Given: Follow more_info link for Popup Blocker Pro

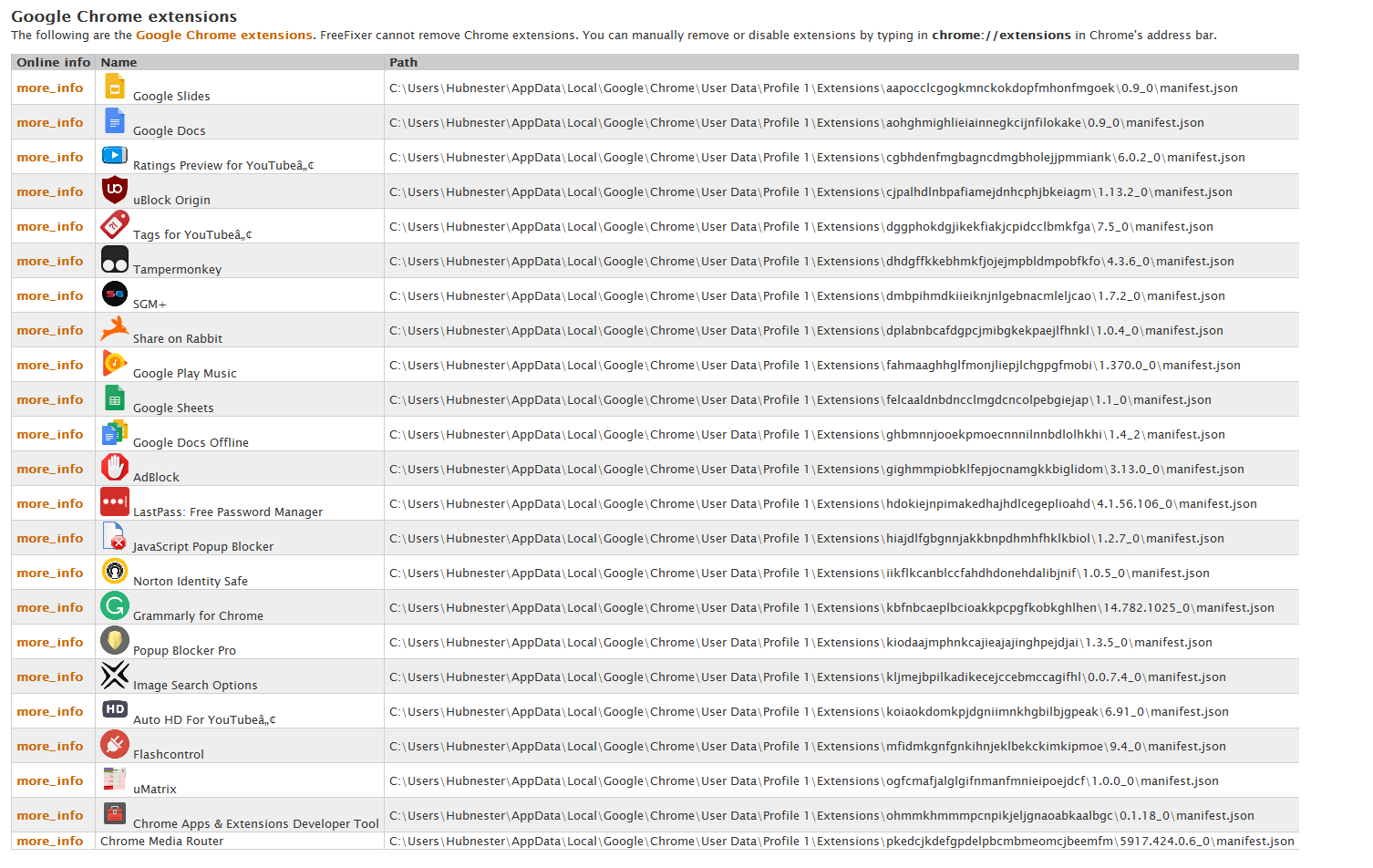Looking at the screenshot, I should pos(50,643).
